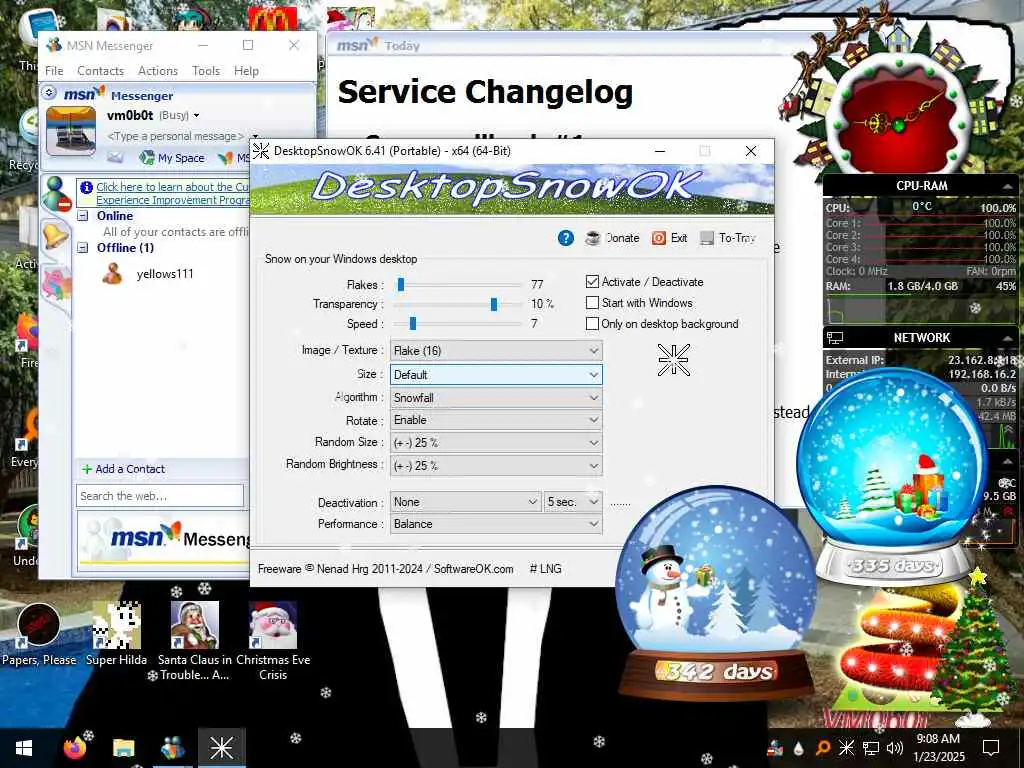
Task: Open the Random Size dropdown
Action: (x=496, y=443)
